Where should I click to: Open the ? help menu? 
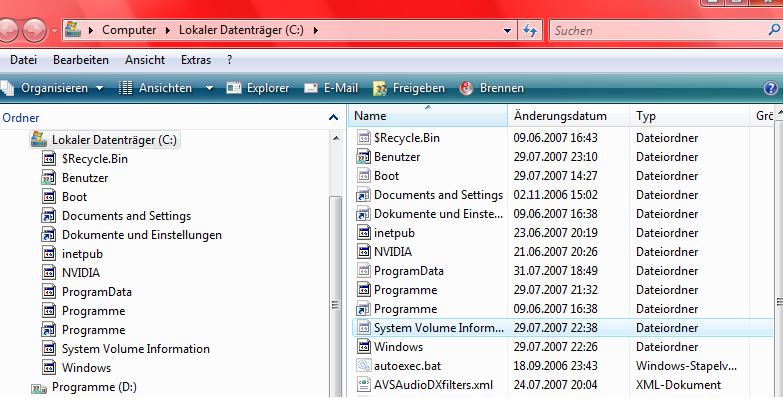(x=229, y=60)
